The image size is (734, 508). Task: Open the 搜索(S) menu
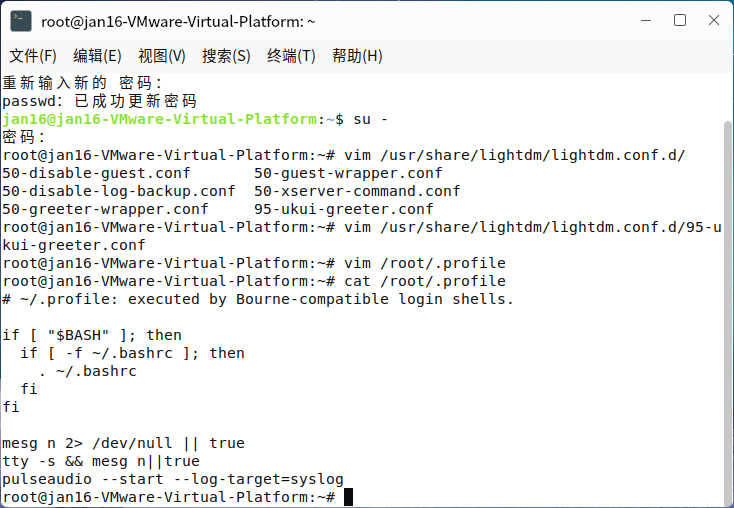pos(226,56)
